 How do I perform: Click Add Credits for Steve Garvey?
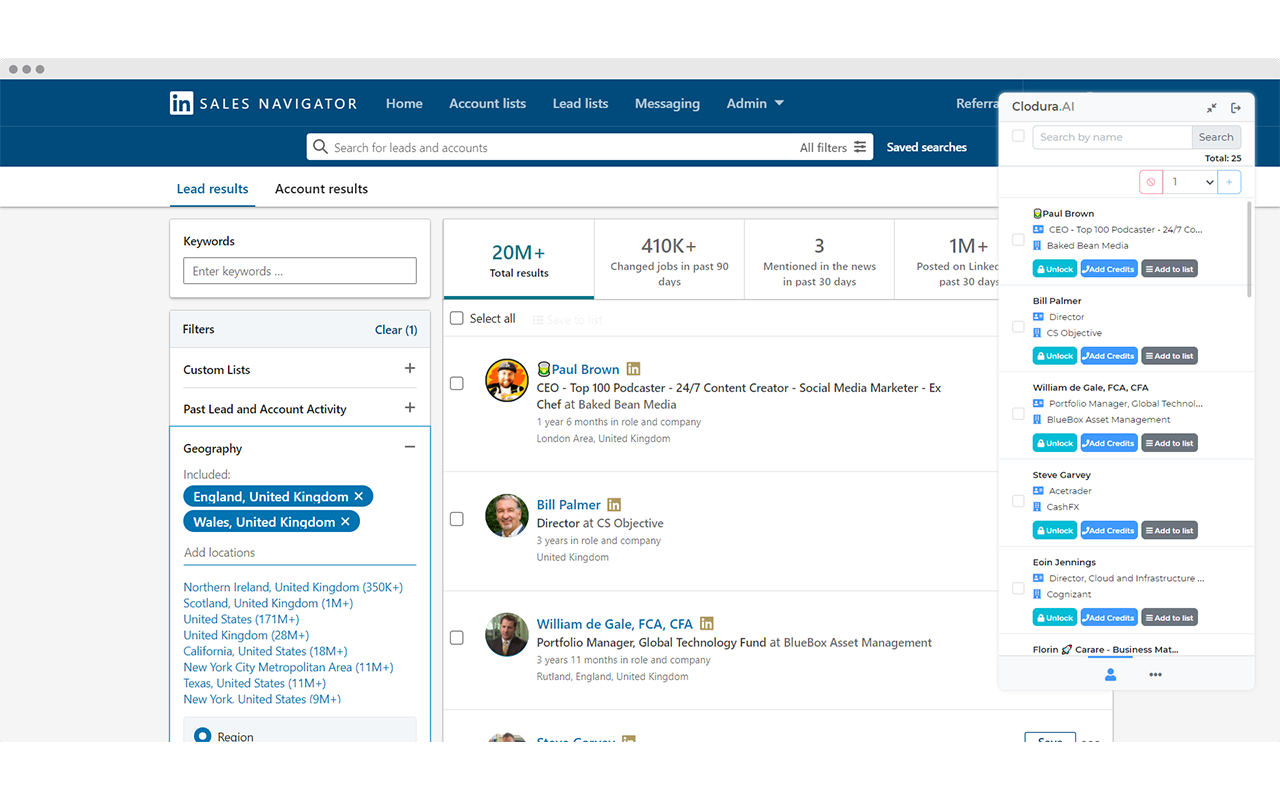coord(1109,530)
